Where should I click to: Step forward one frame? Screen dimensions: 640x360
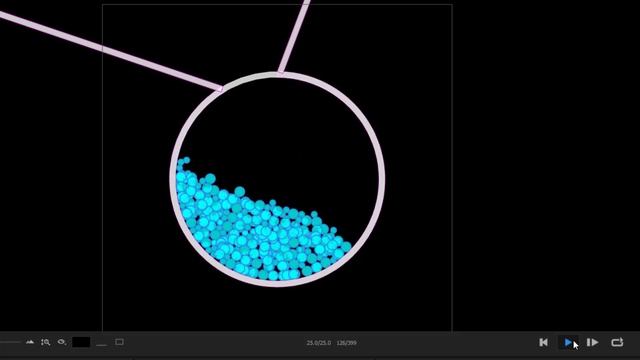(592, 342)
